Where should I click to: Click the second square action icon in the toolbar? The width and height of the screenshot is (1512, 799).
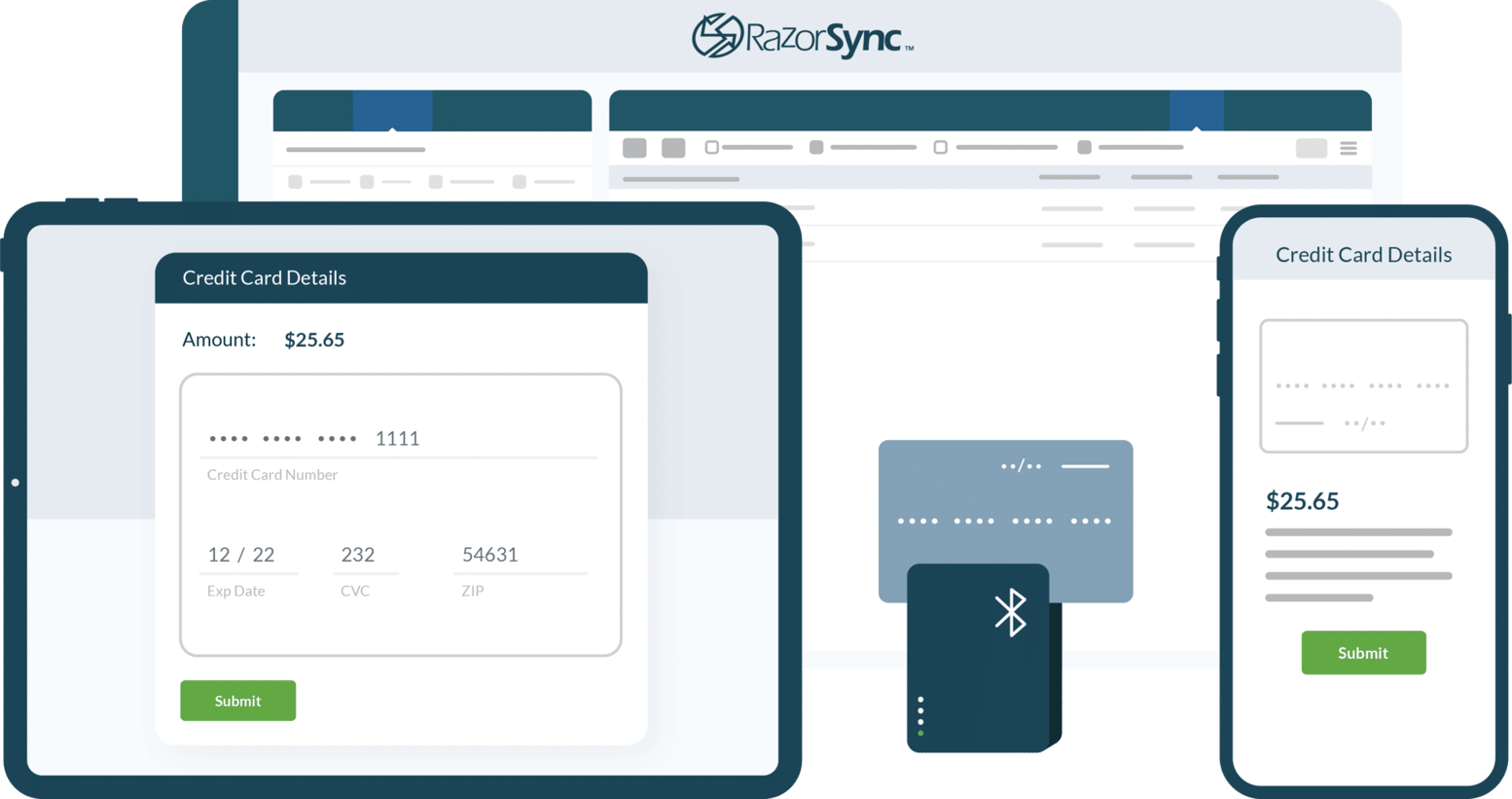pos(671,148)
